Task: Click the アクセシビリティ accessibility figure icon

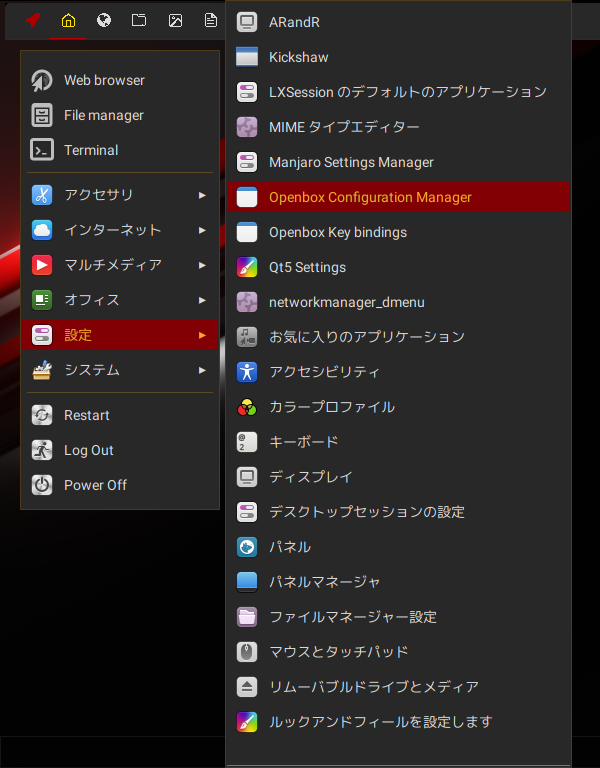Action: (x=247, y=372)
